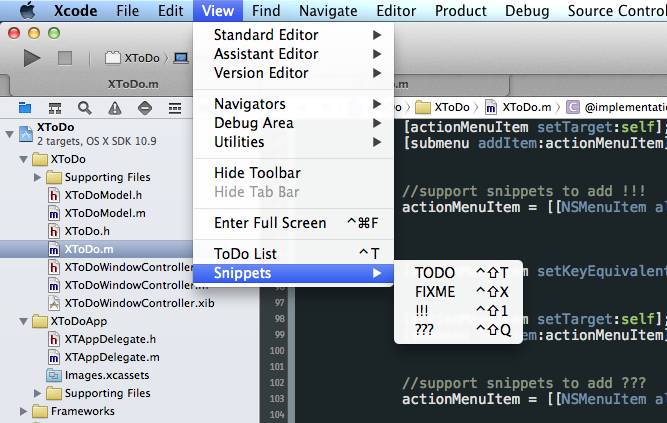Open the Find navigator magnifier icon
667x423 pixels.
85,108
